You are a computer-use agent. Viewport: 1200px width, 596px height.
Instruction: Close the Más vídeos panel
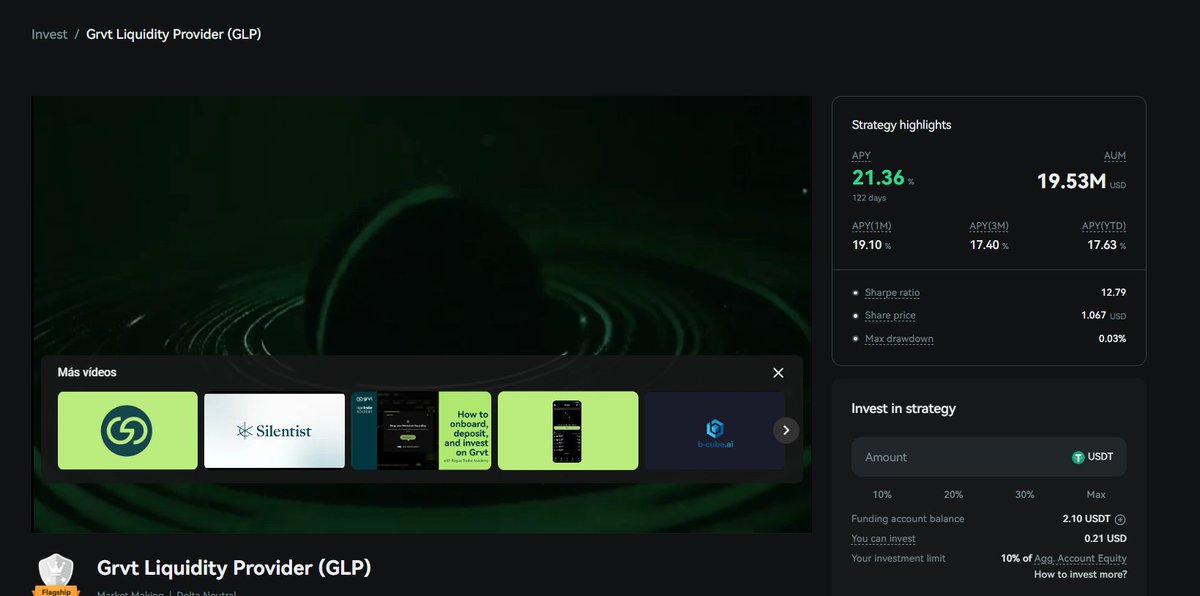[x=778, y=373]
